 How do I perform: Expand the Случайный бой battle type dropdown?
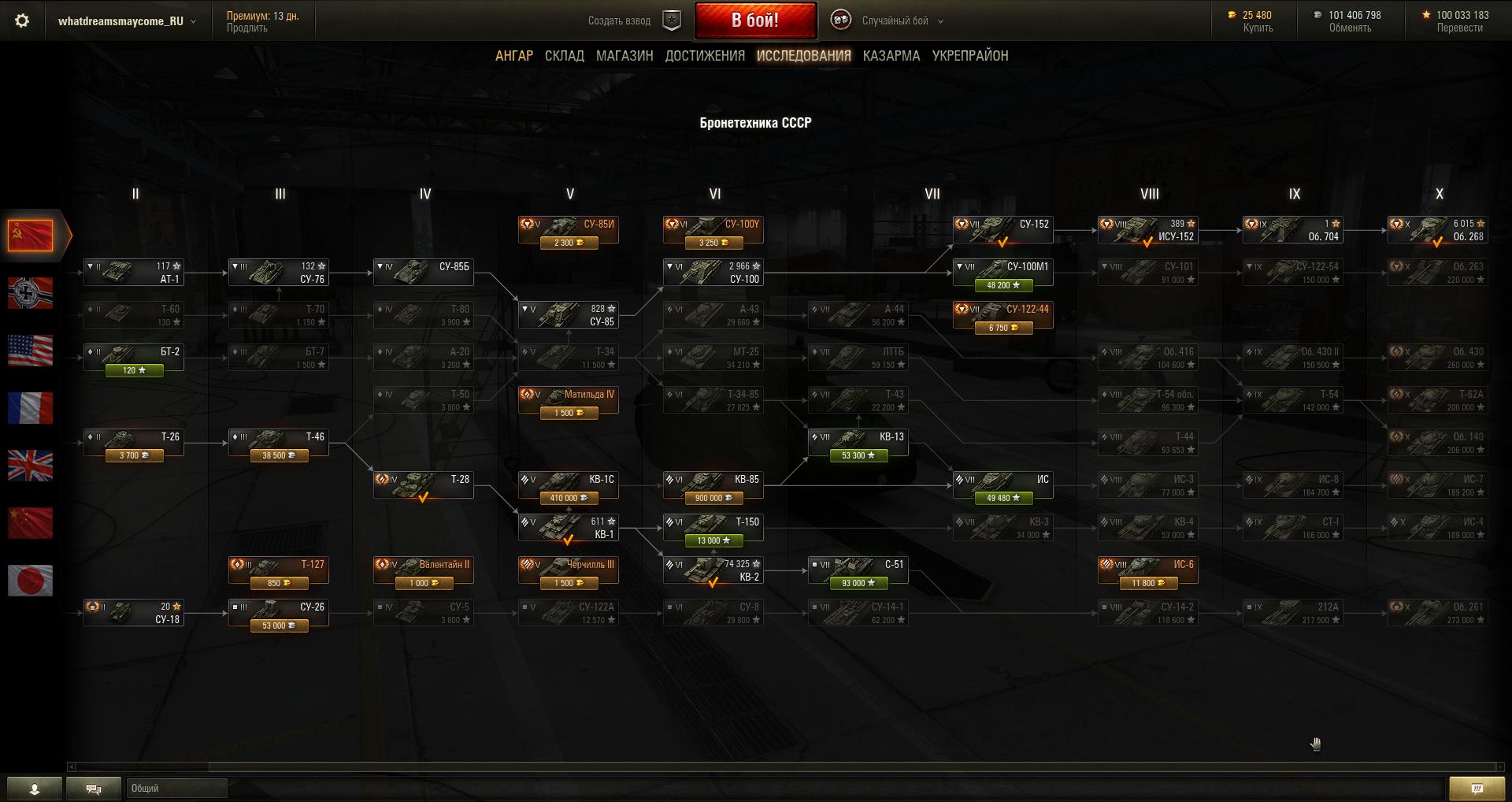(902, 21)
